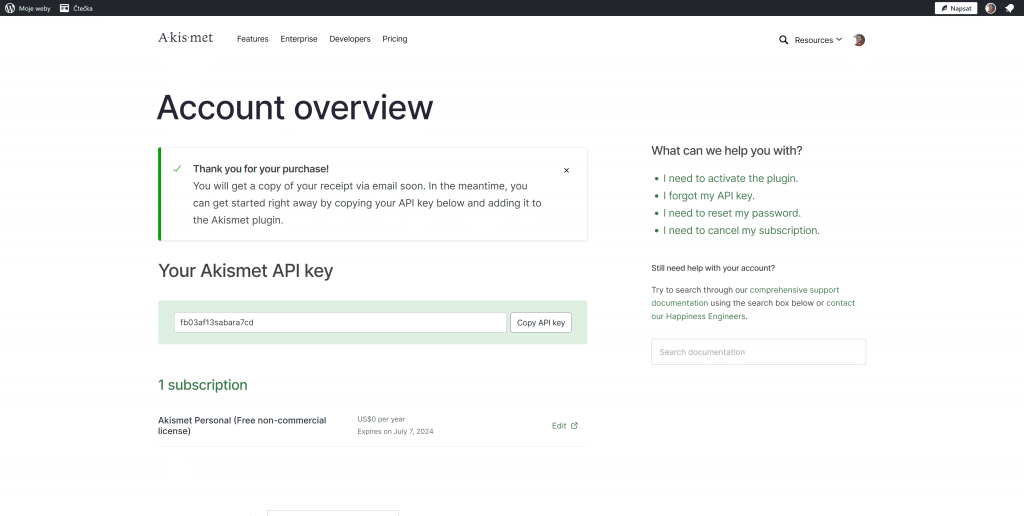
Task: Open the admin bar profile avatar
Action: click(991, 8)
